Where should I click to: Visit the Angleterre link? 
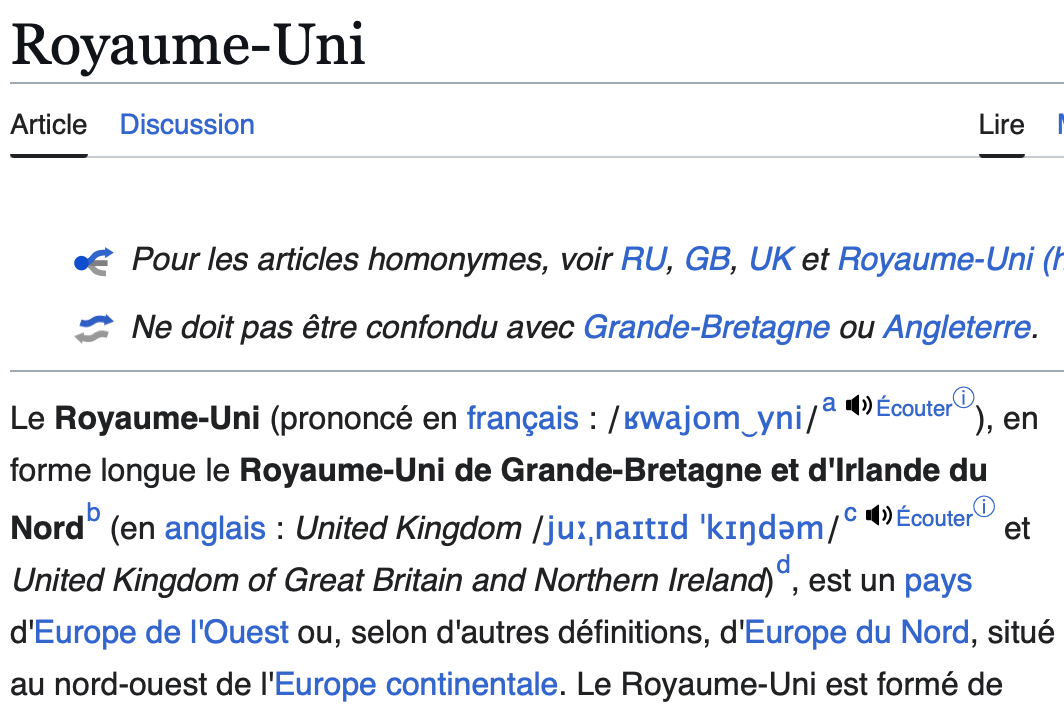coord(955,327)
